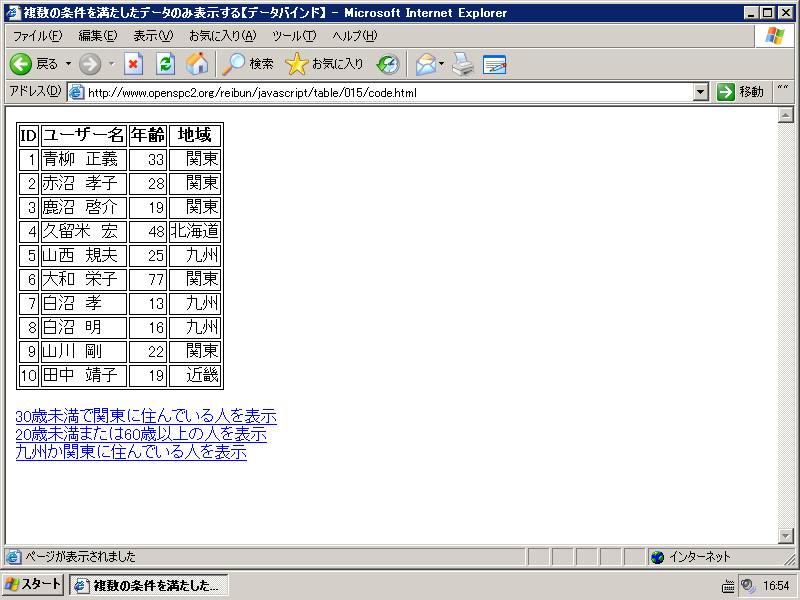Refresh the page with the Refresh icon
800x600 pixels.
pos(165,64)
